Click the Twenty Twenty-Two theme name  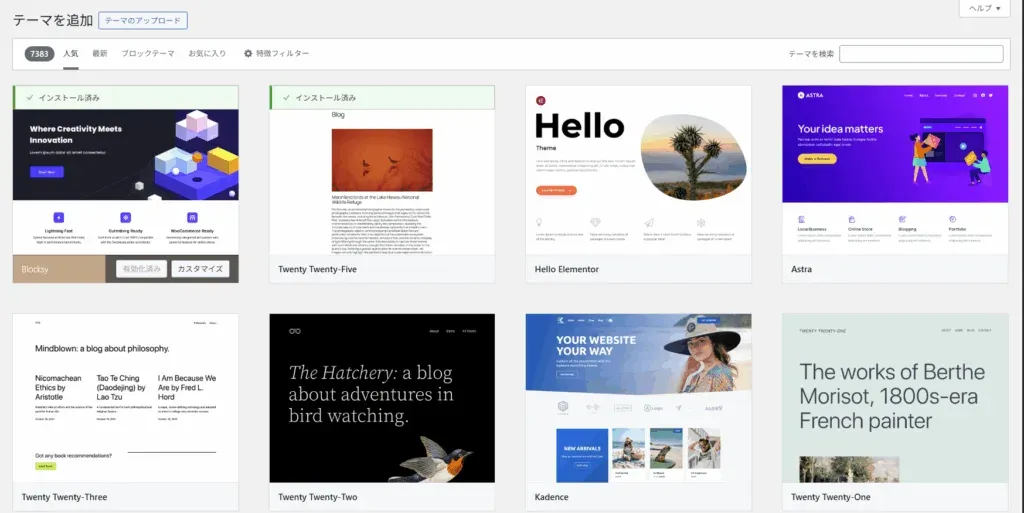317,497
